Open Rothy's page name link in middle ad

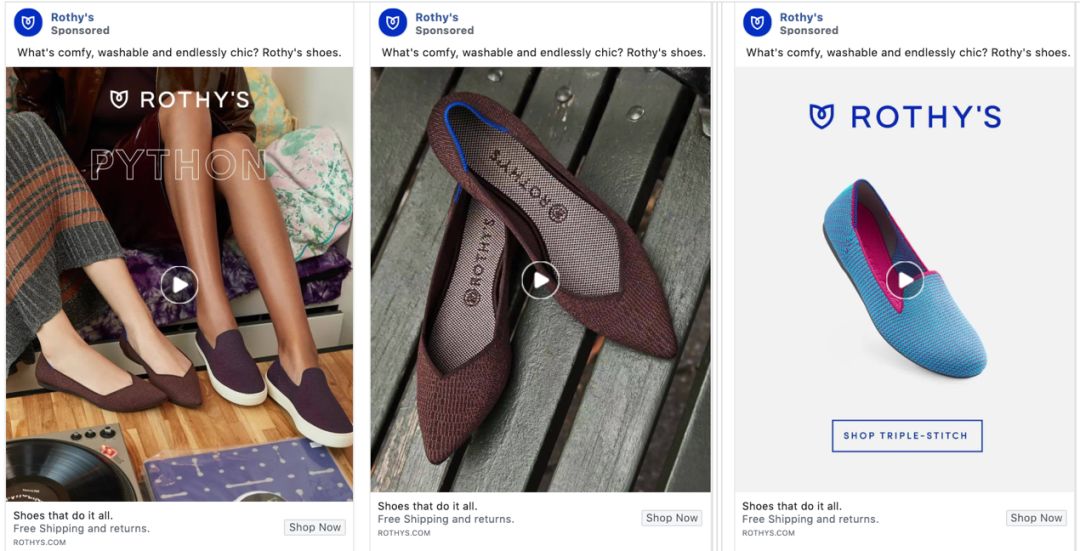pos(437,17)
